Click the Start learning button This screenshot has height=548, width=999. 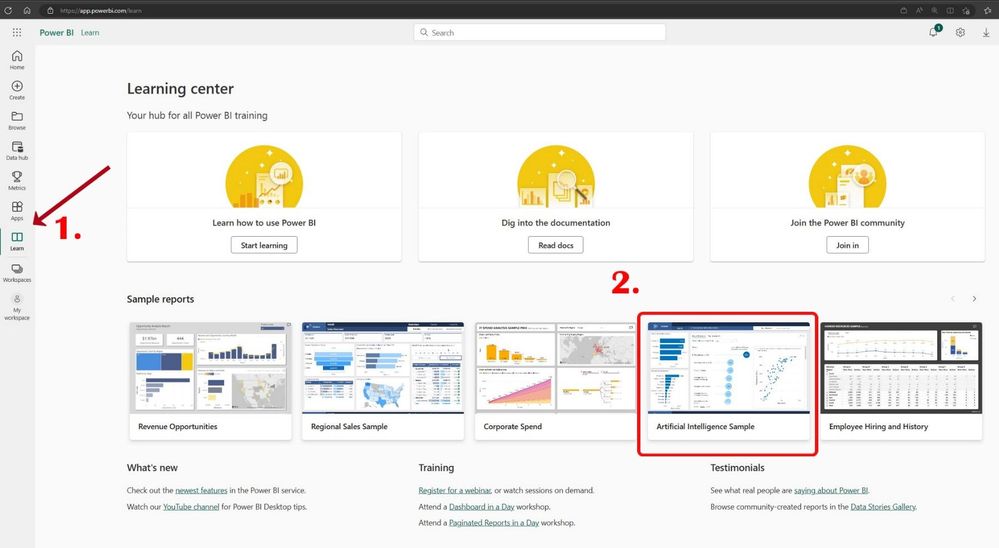coord(264,245)
